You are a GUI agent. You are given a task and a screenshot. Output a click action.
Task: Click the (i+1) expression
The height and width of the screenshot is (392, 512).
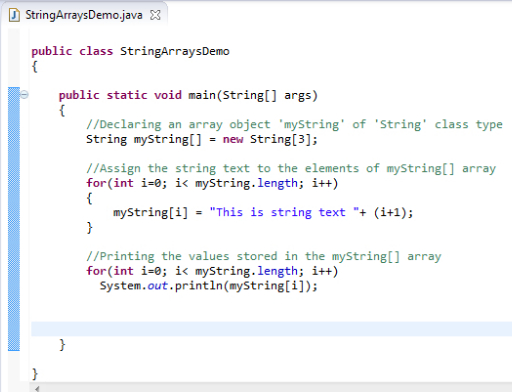pyautogui.click(x=390, y=213)
